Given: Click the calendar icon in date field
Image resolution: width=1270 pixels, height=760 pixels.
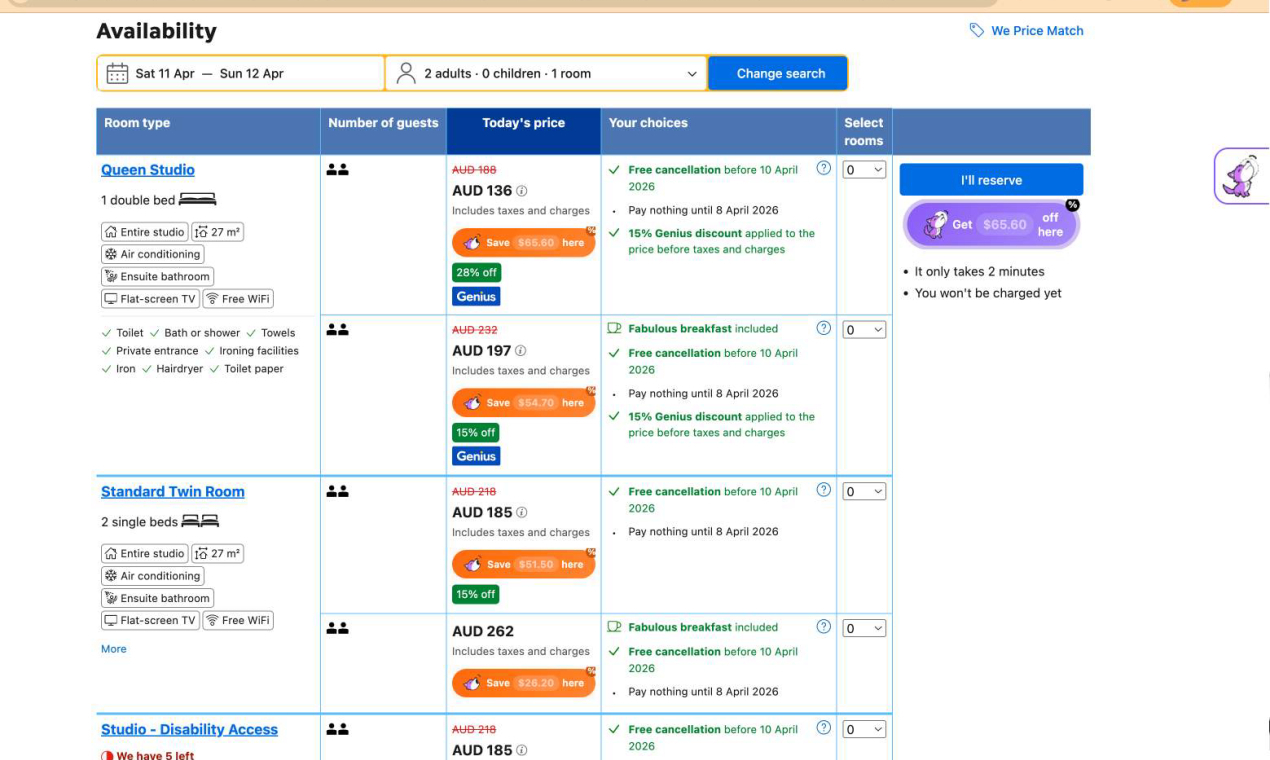Looking at the screenshot, I should [x=117, y=74].
